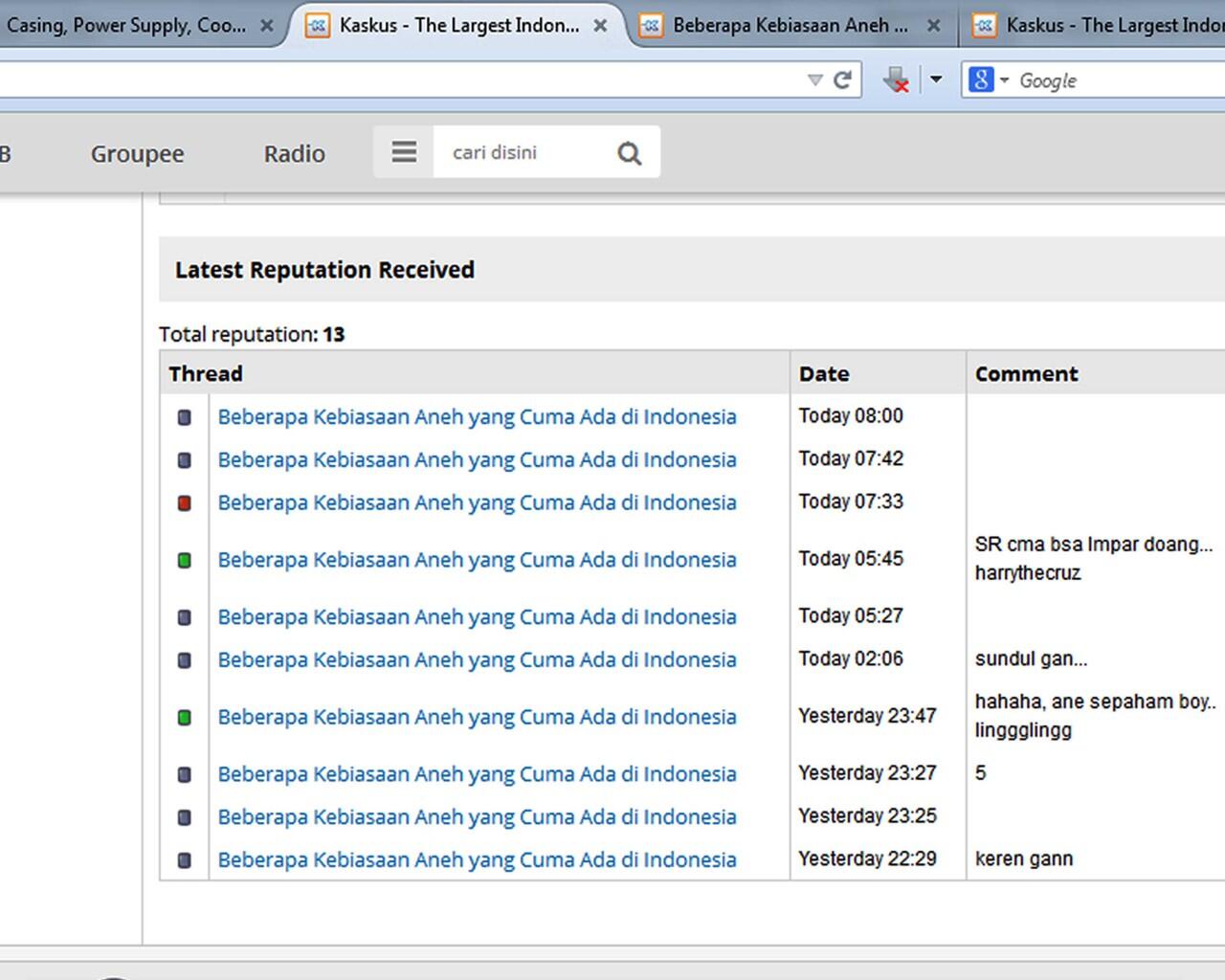The height and width of the screenshot is (980, 1225).
Task: Open thread link dated Yesterday 22:29
Action: [477, 860]
